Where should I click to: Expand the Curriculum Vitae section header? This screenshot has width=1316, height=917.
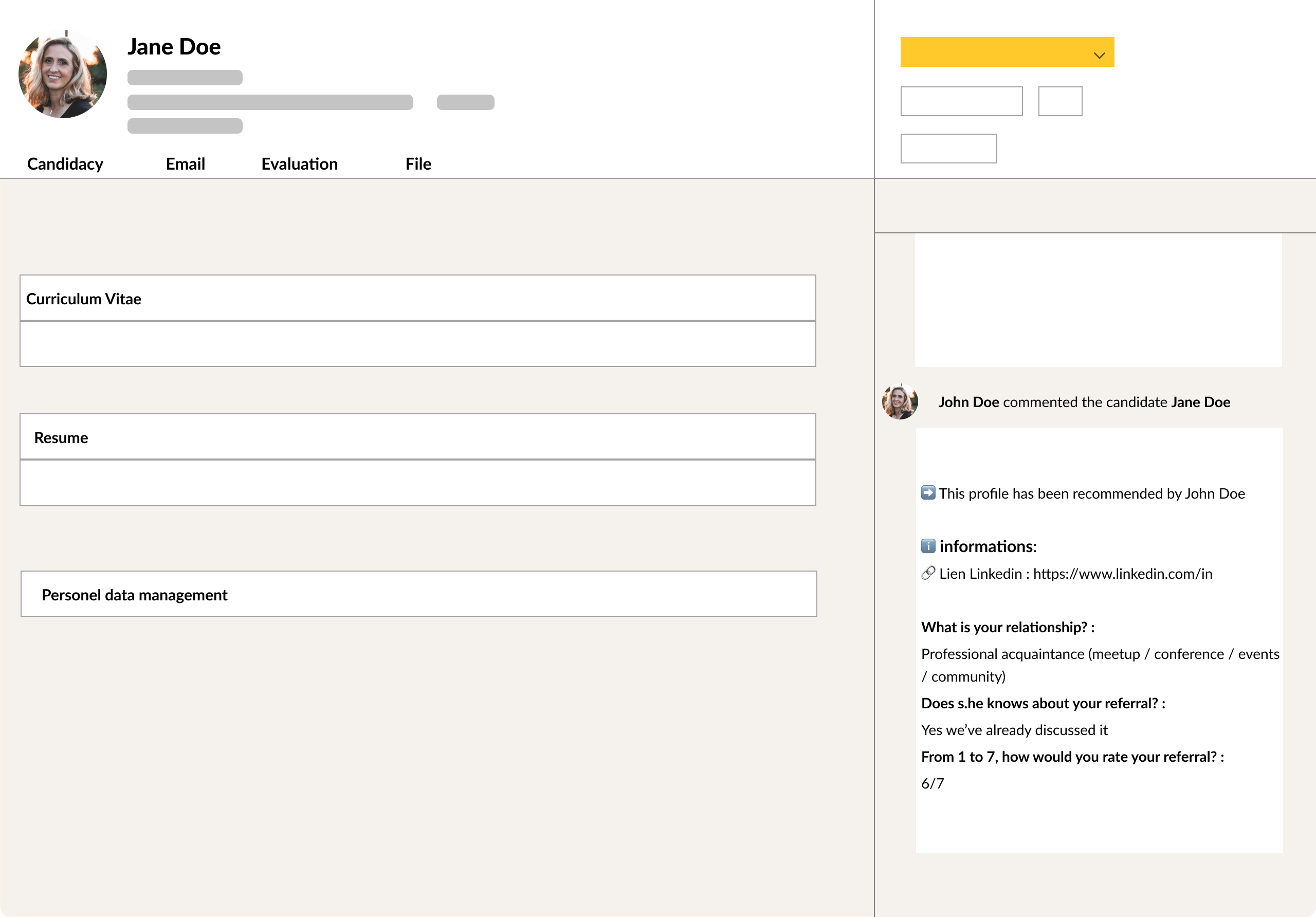pos(417,298)
